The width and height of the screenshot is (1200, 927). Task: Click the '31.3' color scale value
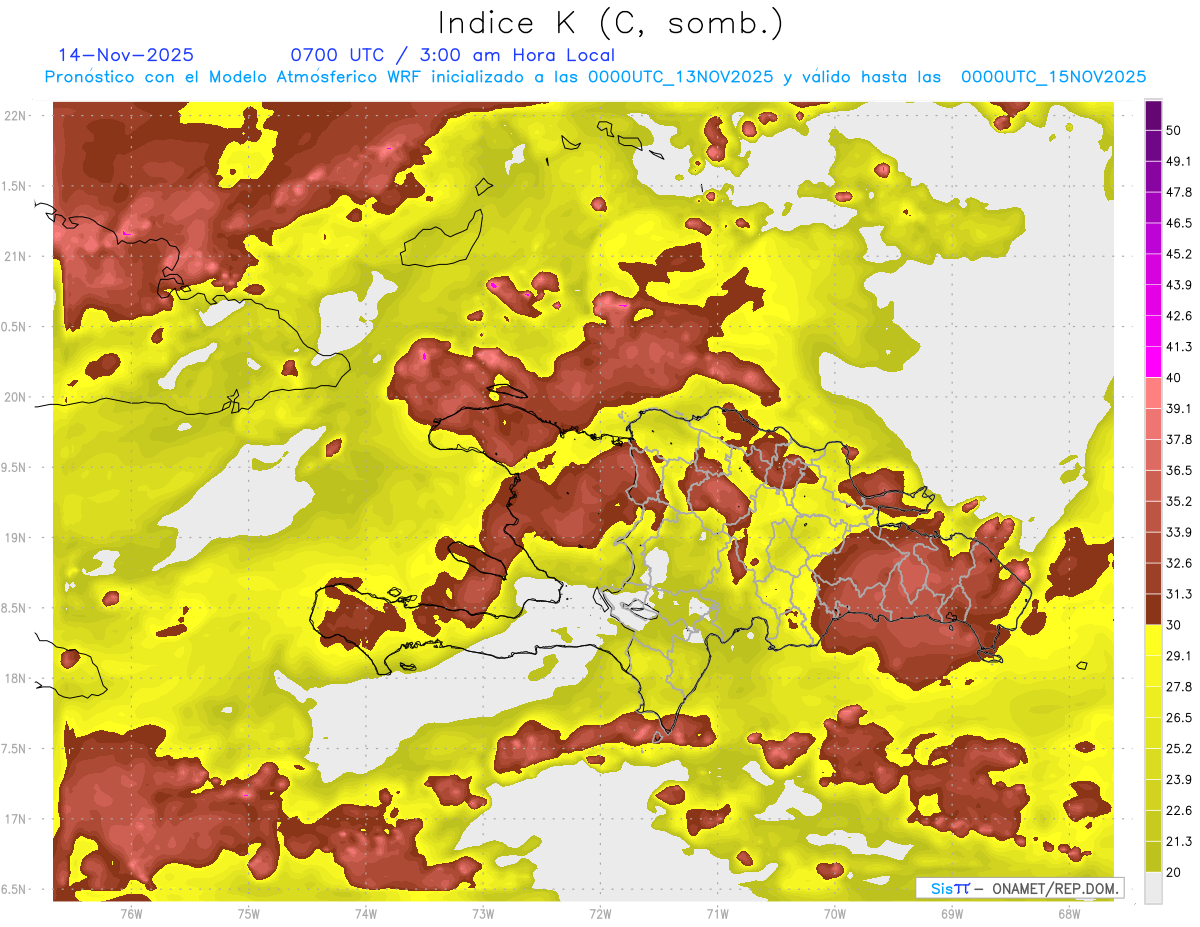coord(1179,595)
